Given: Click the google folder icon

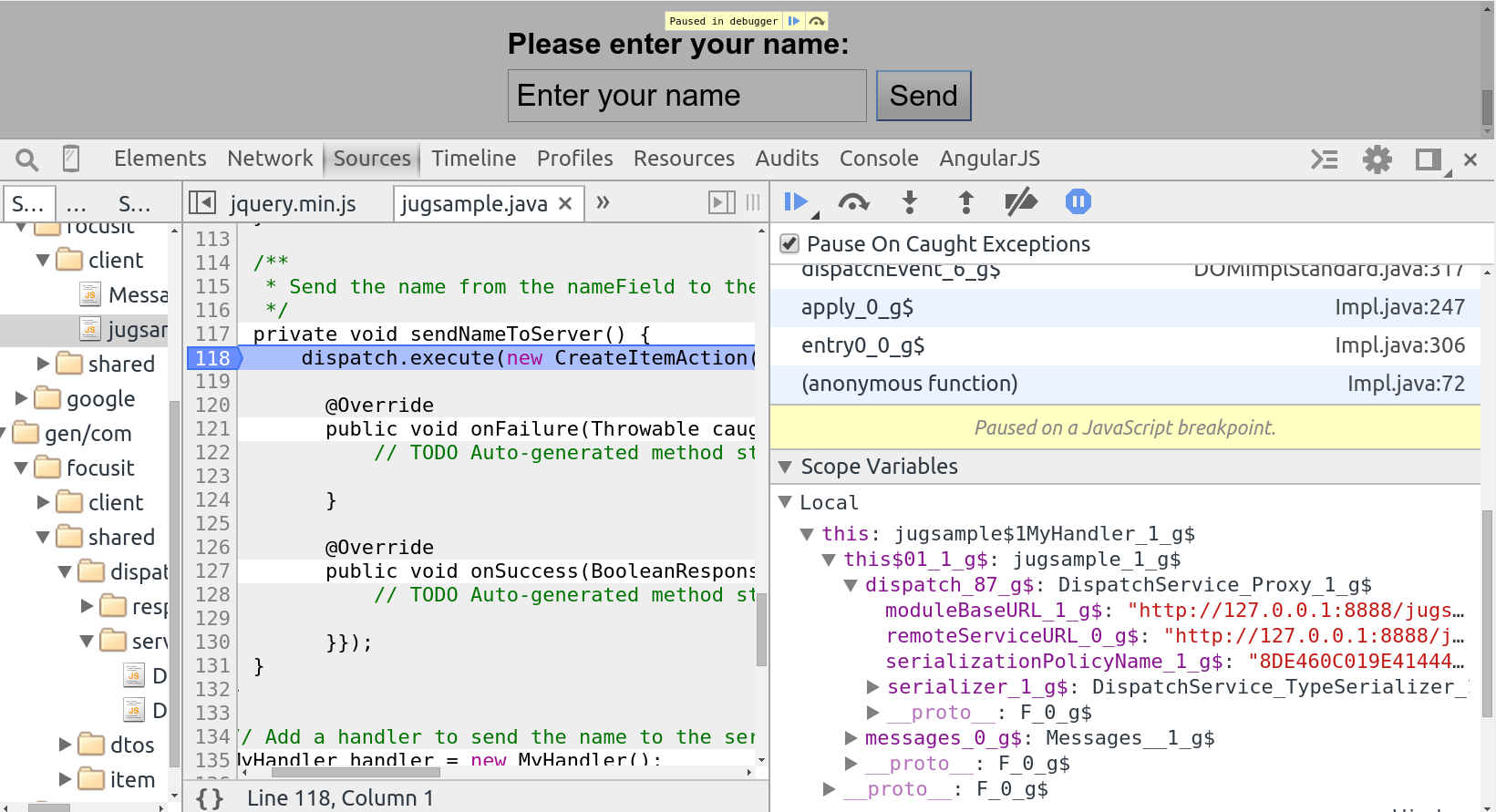Looking at the screenshot, I should 47,398.
